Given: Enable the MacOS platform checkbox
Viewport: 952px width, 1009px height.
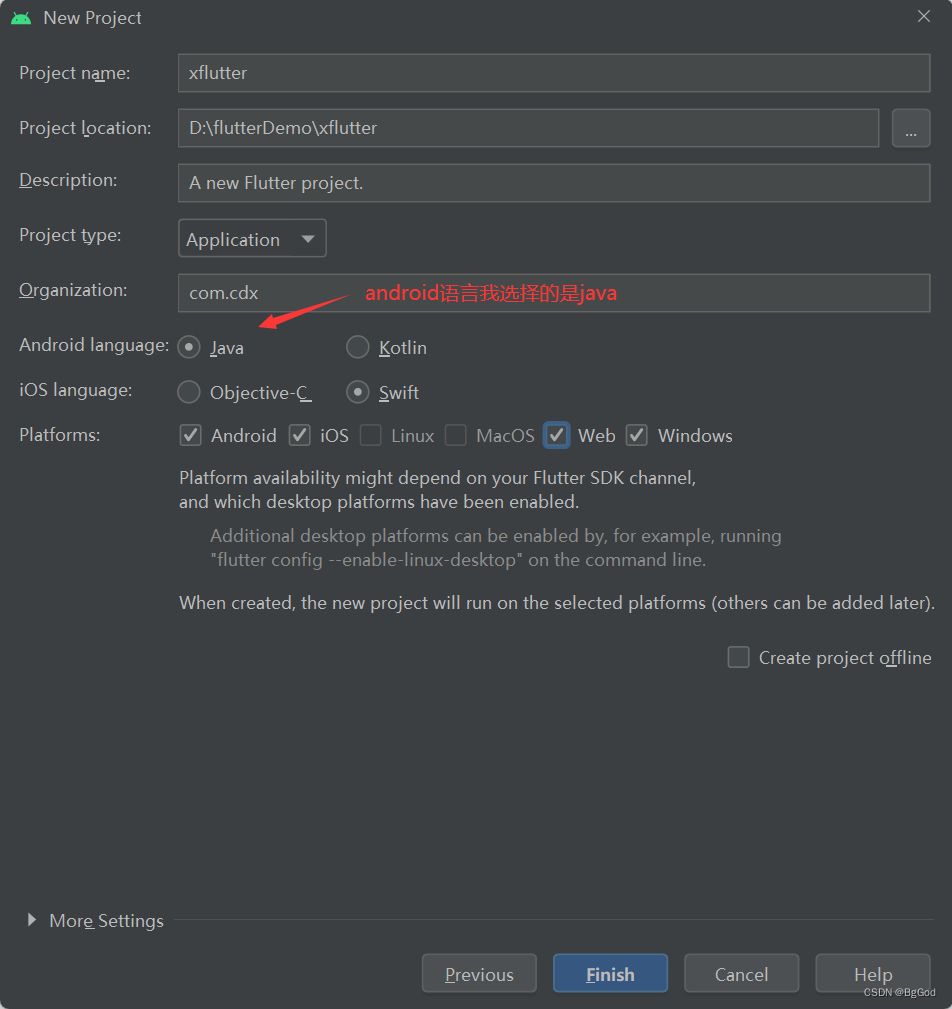Looking at the screenshot, I should click(456, 436).
